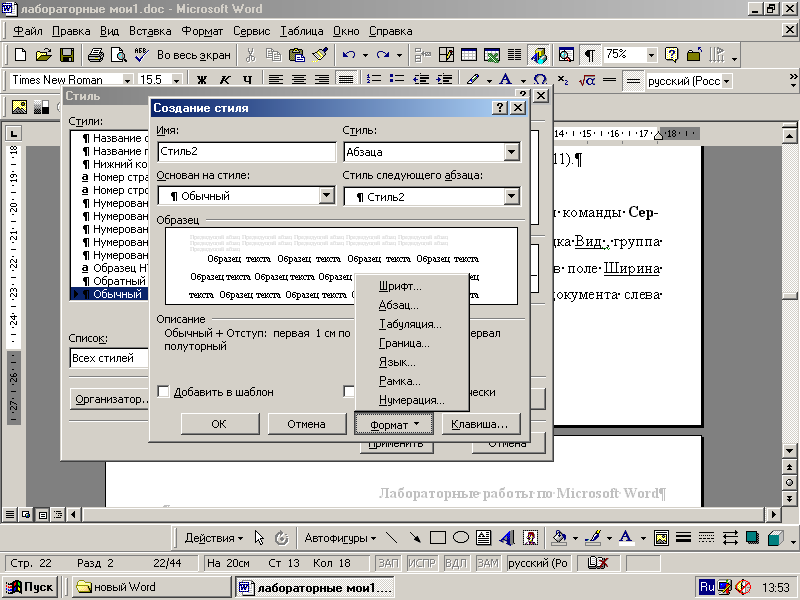Open the Times New Roman font dropdown
The height and width of the screenshot is (600, 800).
(x=127, y=80)
